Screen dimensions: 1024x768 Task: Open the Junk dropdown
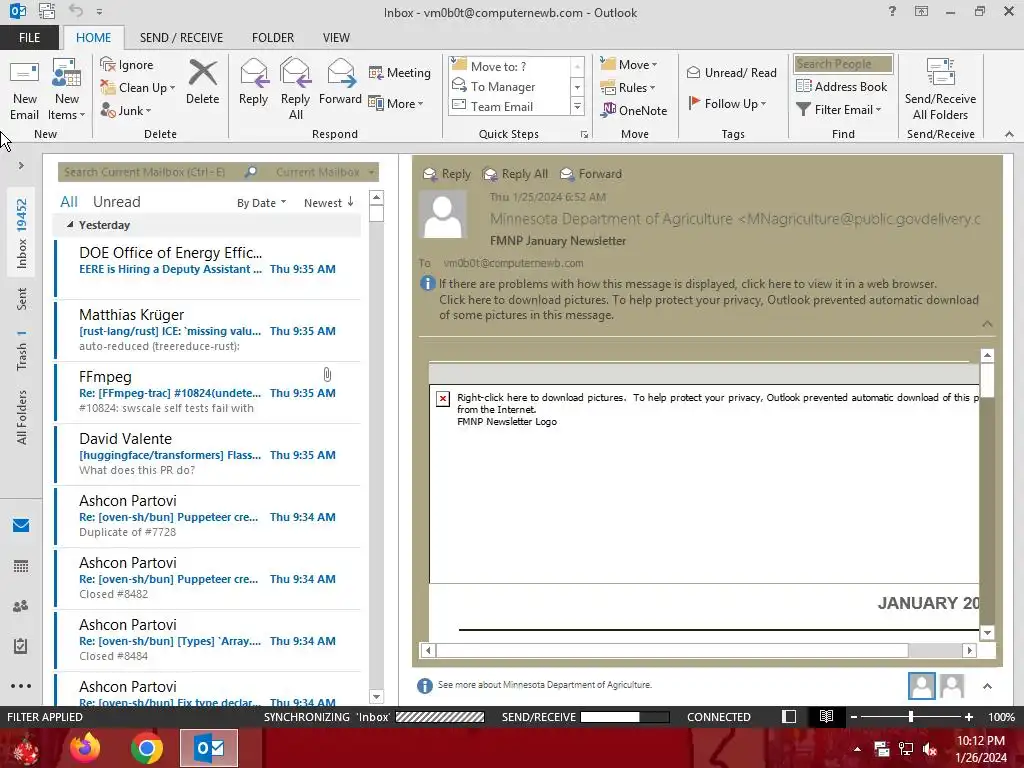(x=126, y=110)
